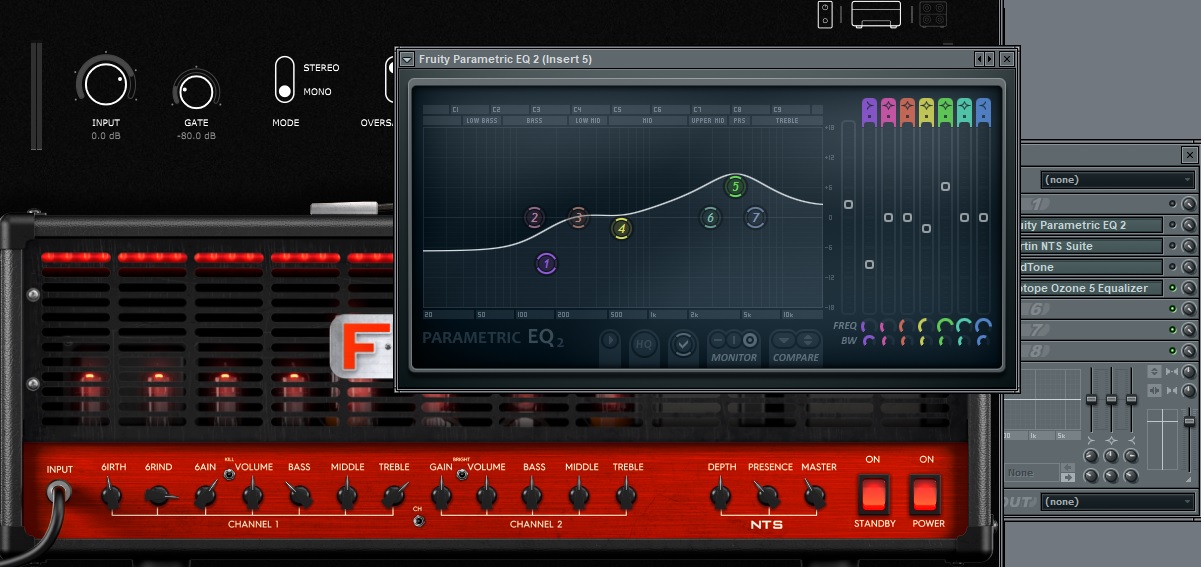Click yellow band 4 filter type icon

(926, 108)
